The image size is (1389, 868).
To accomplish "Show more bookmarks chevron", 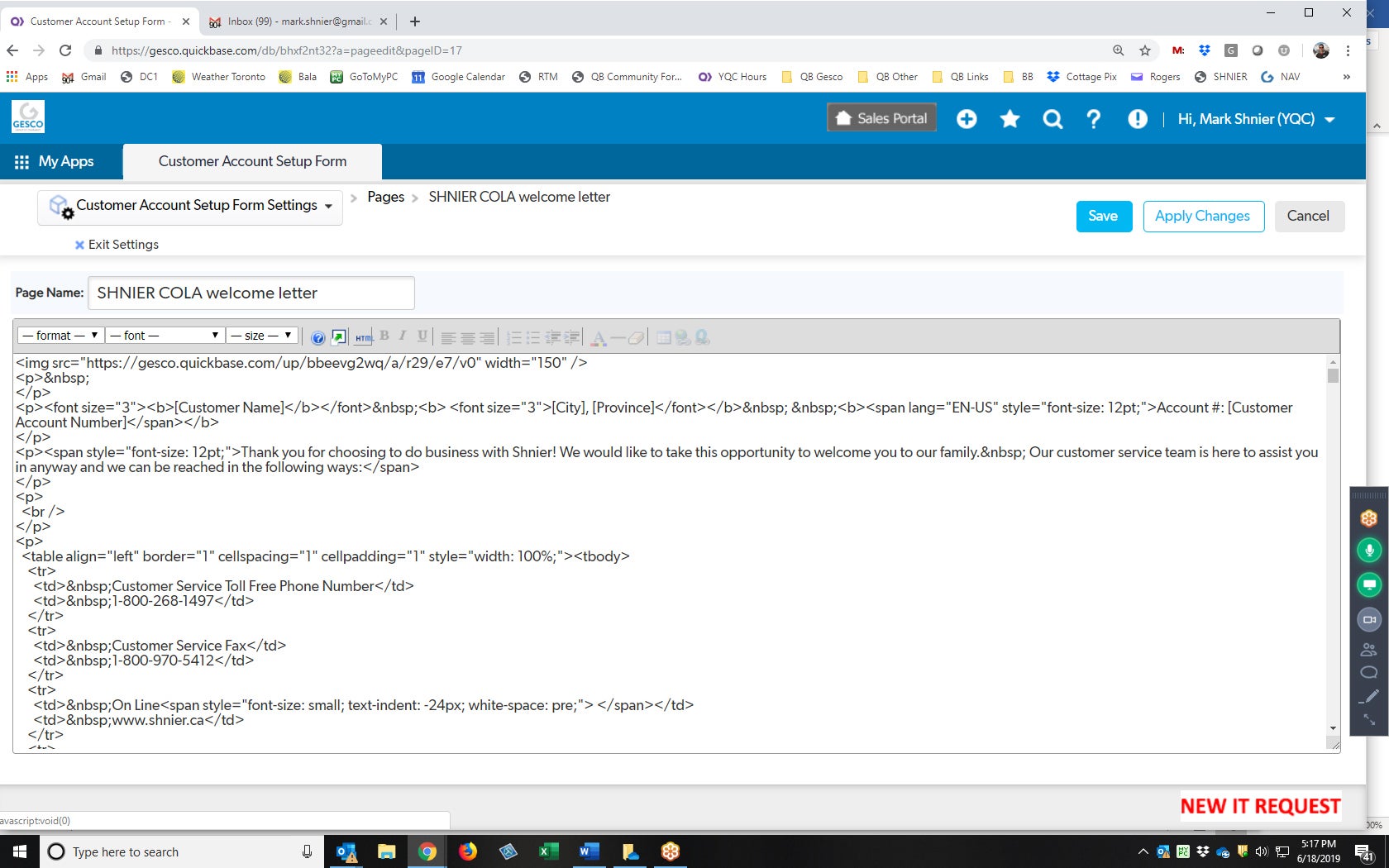I will pyautogui.click(x=1346, y=77).
